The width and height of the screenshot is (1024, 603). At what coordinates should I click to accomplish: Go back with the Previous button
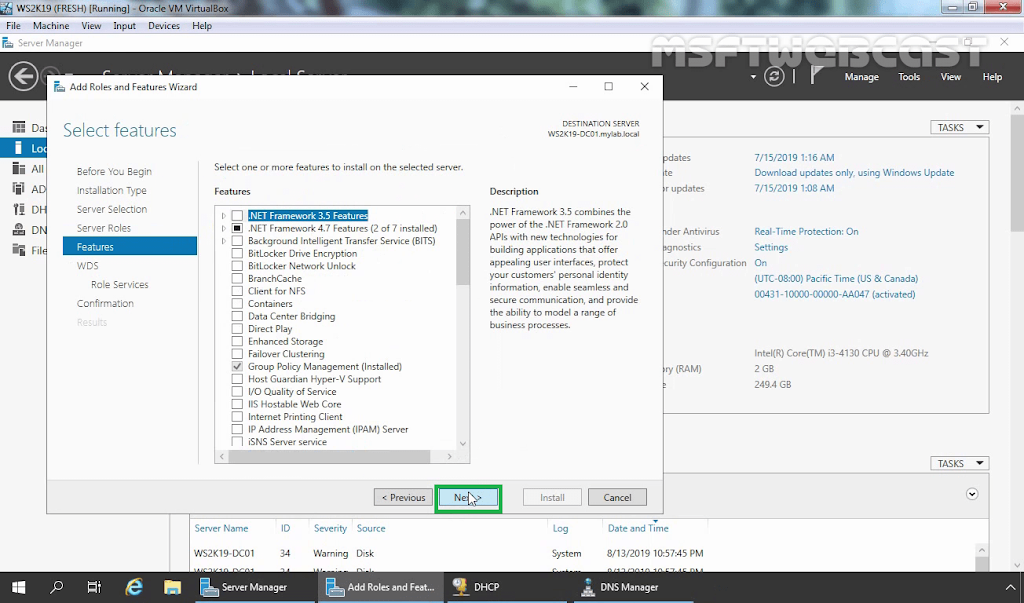(403, 498)
